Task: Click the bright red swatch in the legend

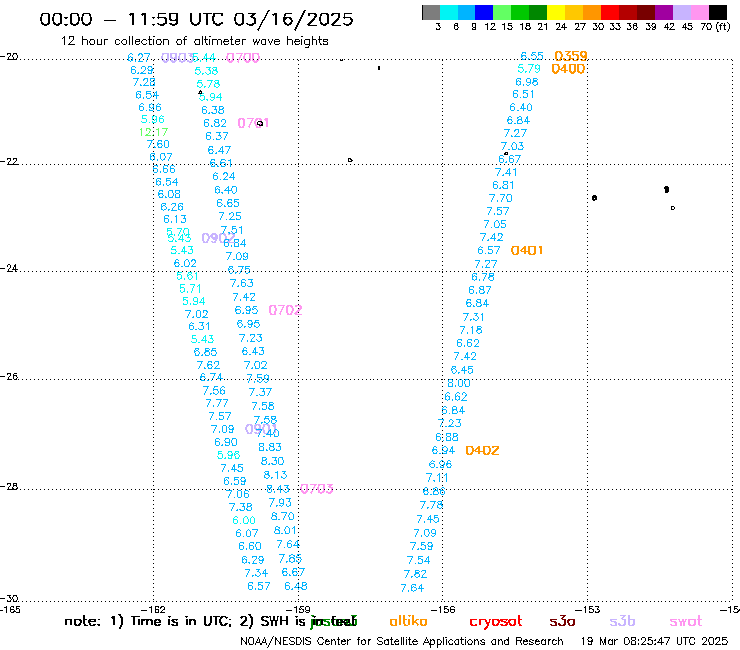Action: [610, 12]
